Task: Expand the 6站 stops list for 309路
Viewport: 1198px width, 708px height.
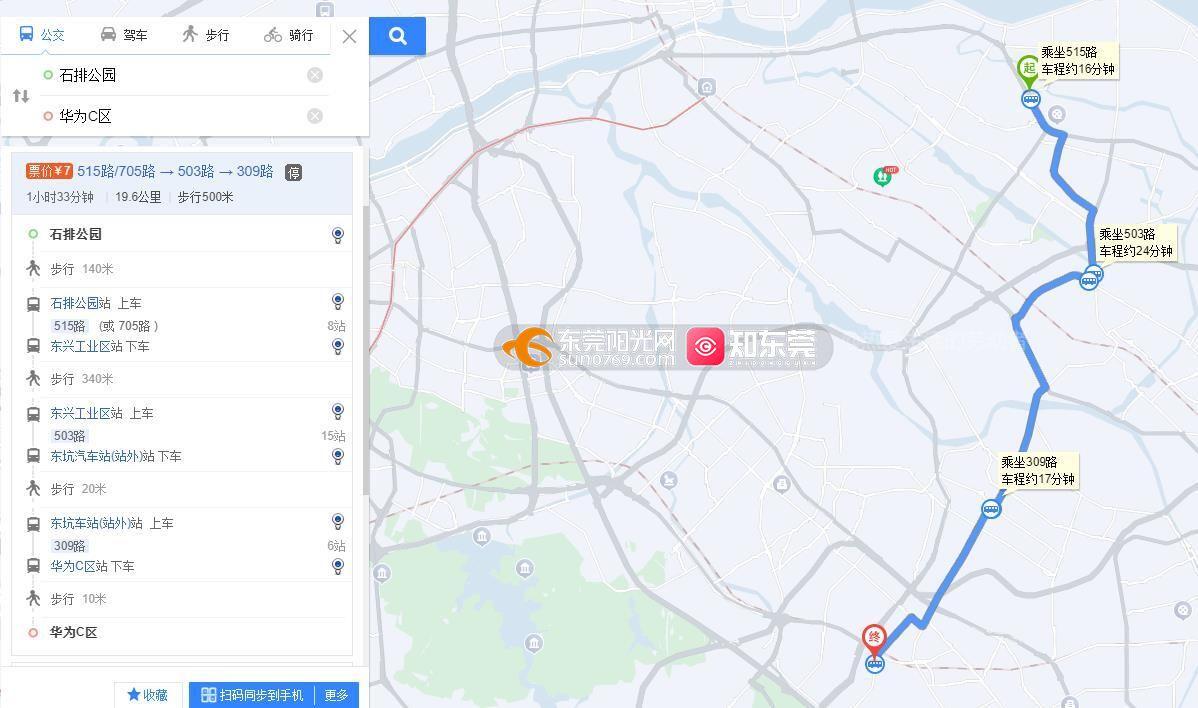Action: point(336,546)
